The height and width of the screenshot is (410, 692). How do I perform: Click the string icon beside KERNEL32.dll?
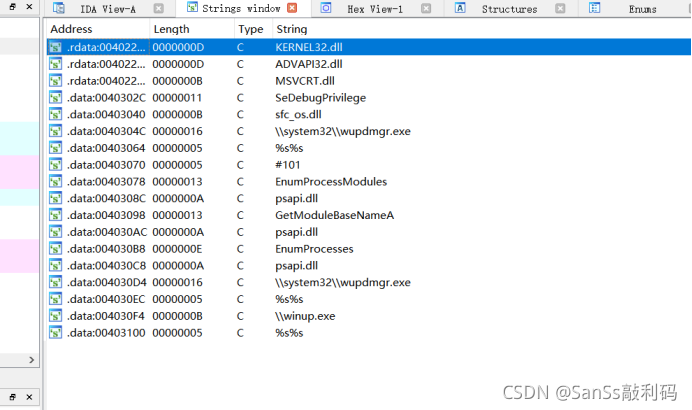point(56,47)
